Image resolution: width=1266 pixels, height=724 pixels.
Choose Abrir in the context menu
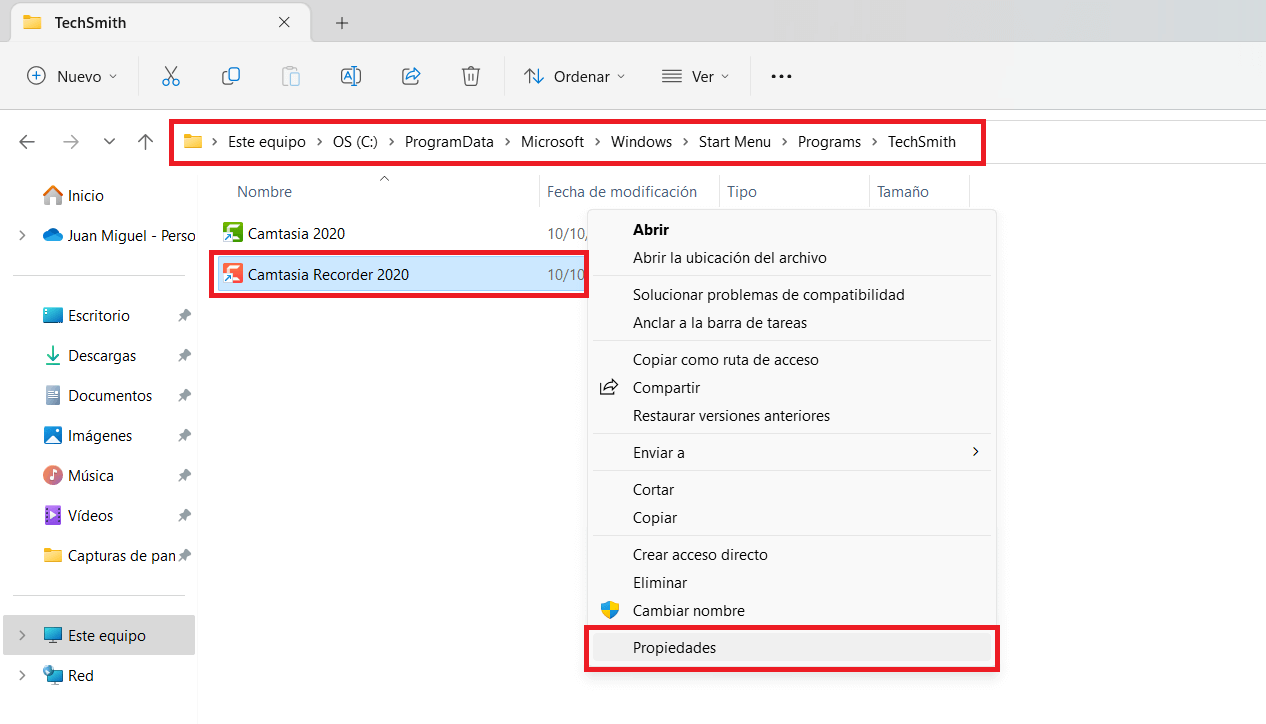tap(651, 230)
